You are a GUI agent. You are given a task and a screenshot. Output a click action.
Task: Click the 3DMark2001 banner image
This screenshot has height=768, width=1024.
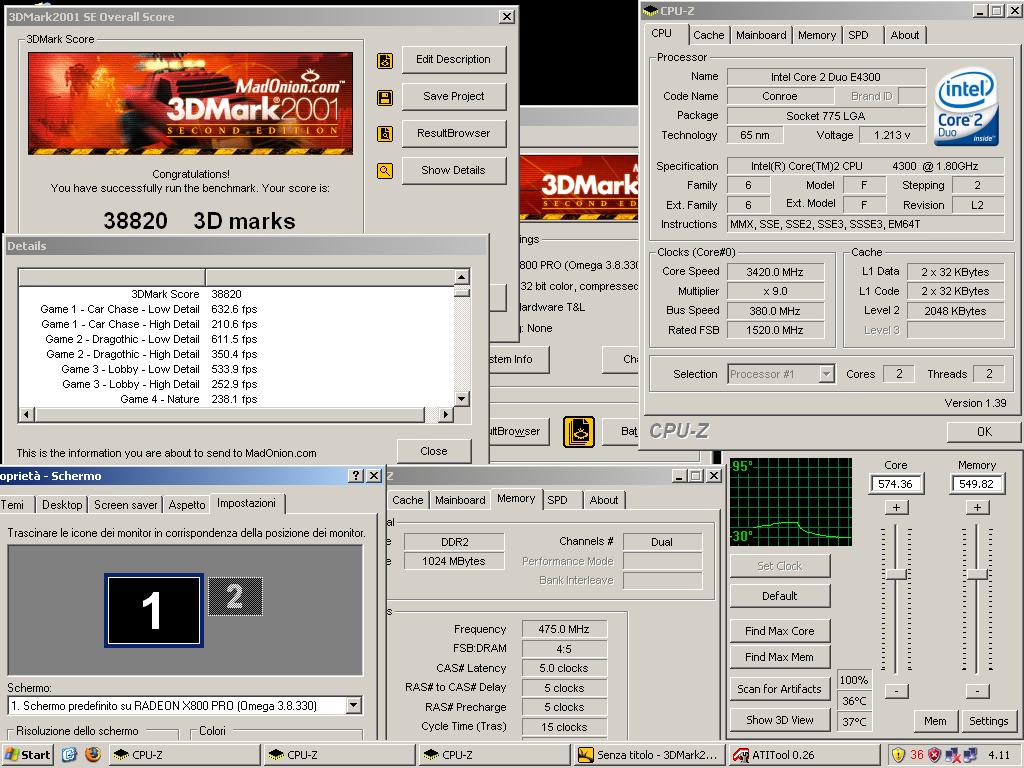[191, 103]
